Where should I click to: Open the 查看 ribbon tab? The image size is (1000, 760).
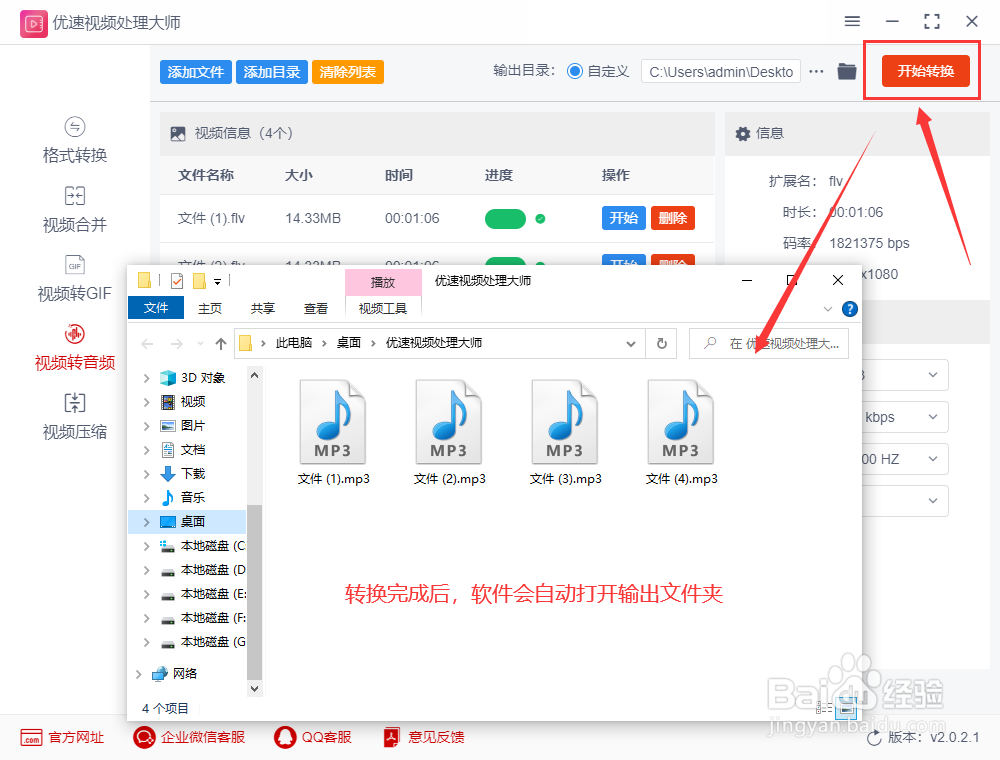pyautogui.click(x=316, y=309)
